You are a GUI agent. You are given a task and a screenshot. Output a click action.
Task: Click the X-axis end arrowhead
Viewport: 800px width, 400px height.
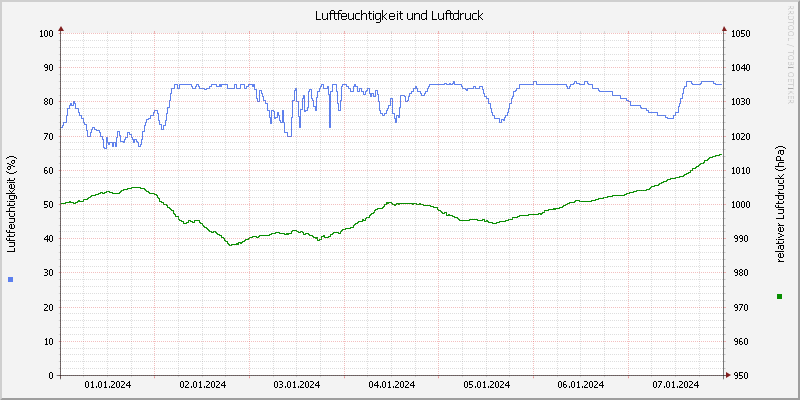click(x=728, y=376)
